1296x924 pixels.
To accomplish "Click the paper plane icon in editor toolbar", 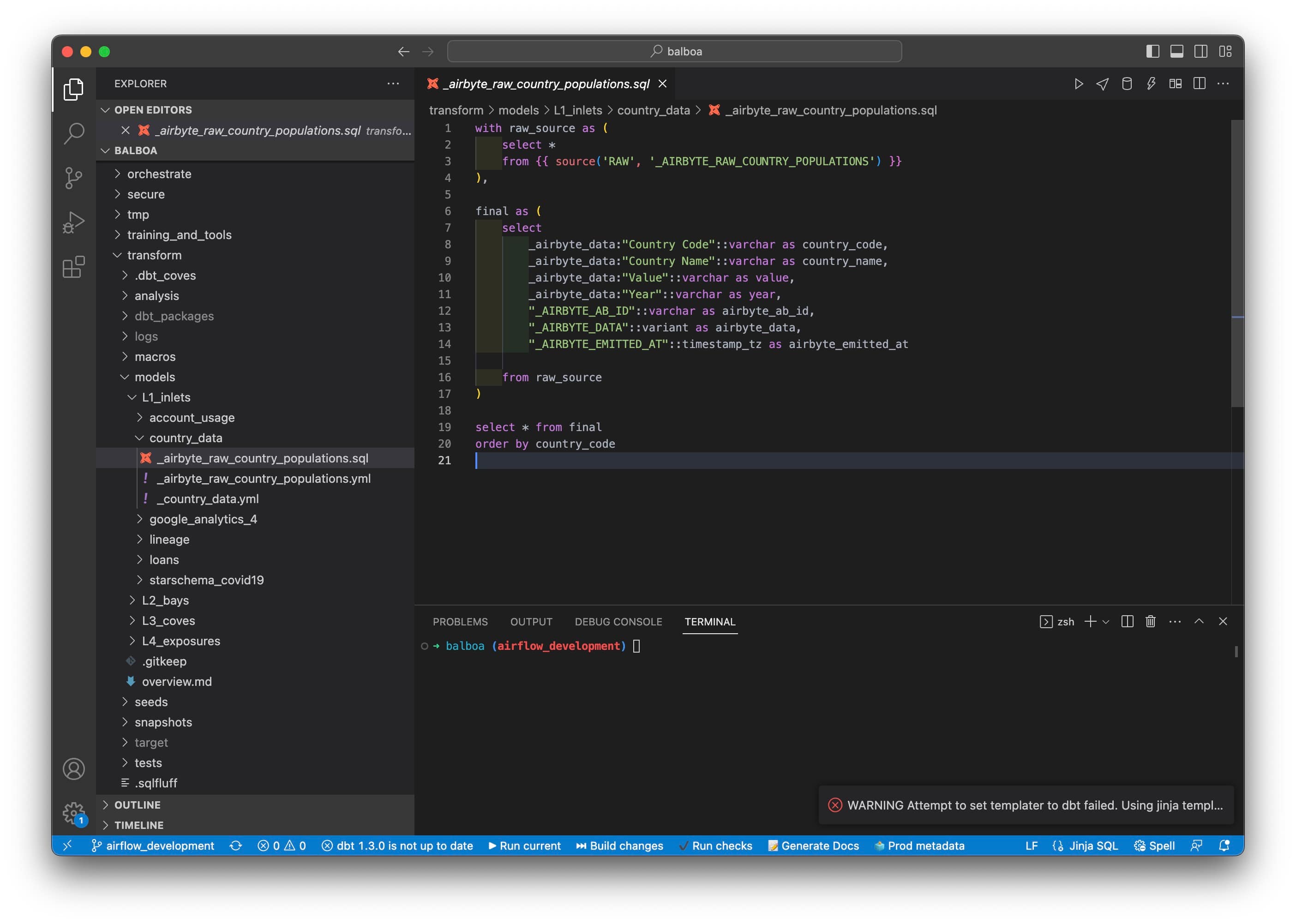I will [x=1102, y=84].
